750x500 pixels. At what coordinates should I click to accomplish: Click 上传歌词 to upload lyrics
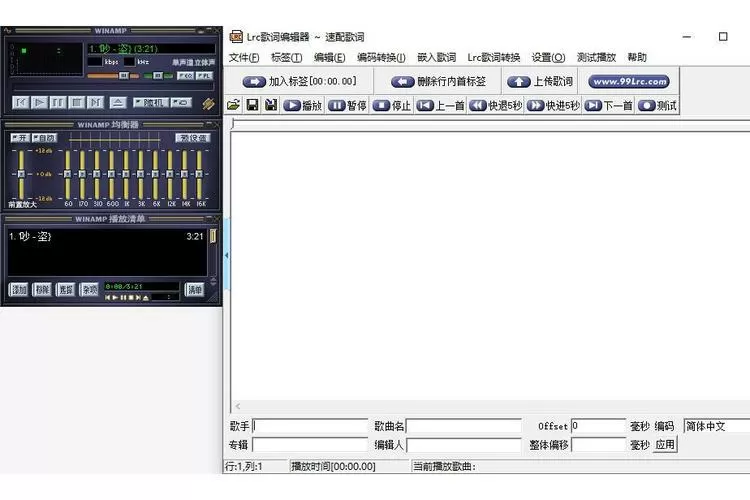tap(540, 81)
